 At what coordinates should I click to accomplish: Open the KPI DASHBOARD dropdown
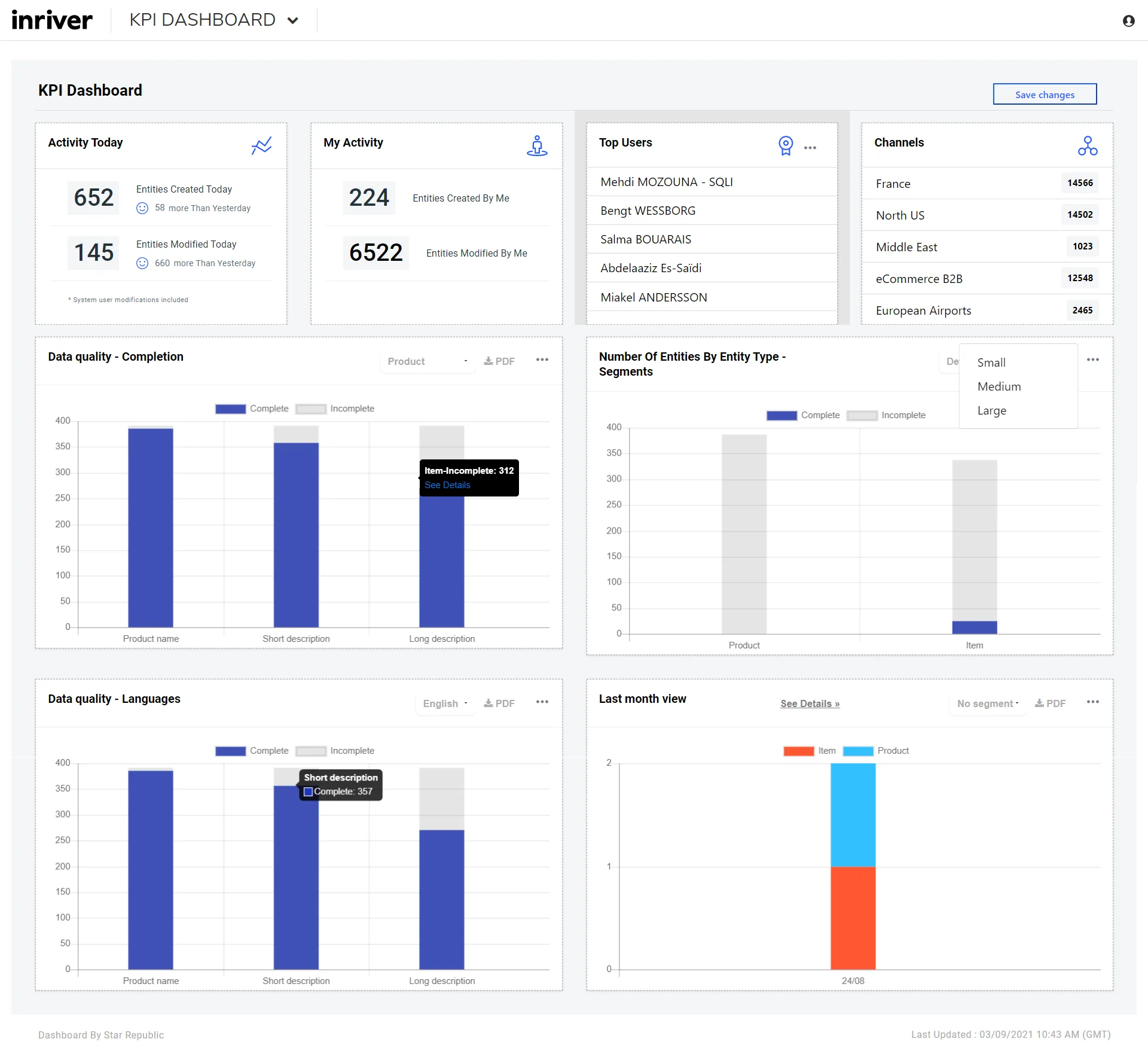tap(292, 20)
